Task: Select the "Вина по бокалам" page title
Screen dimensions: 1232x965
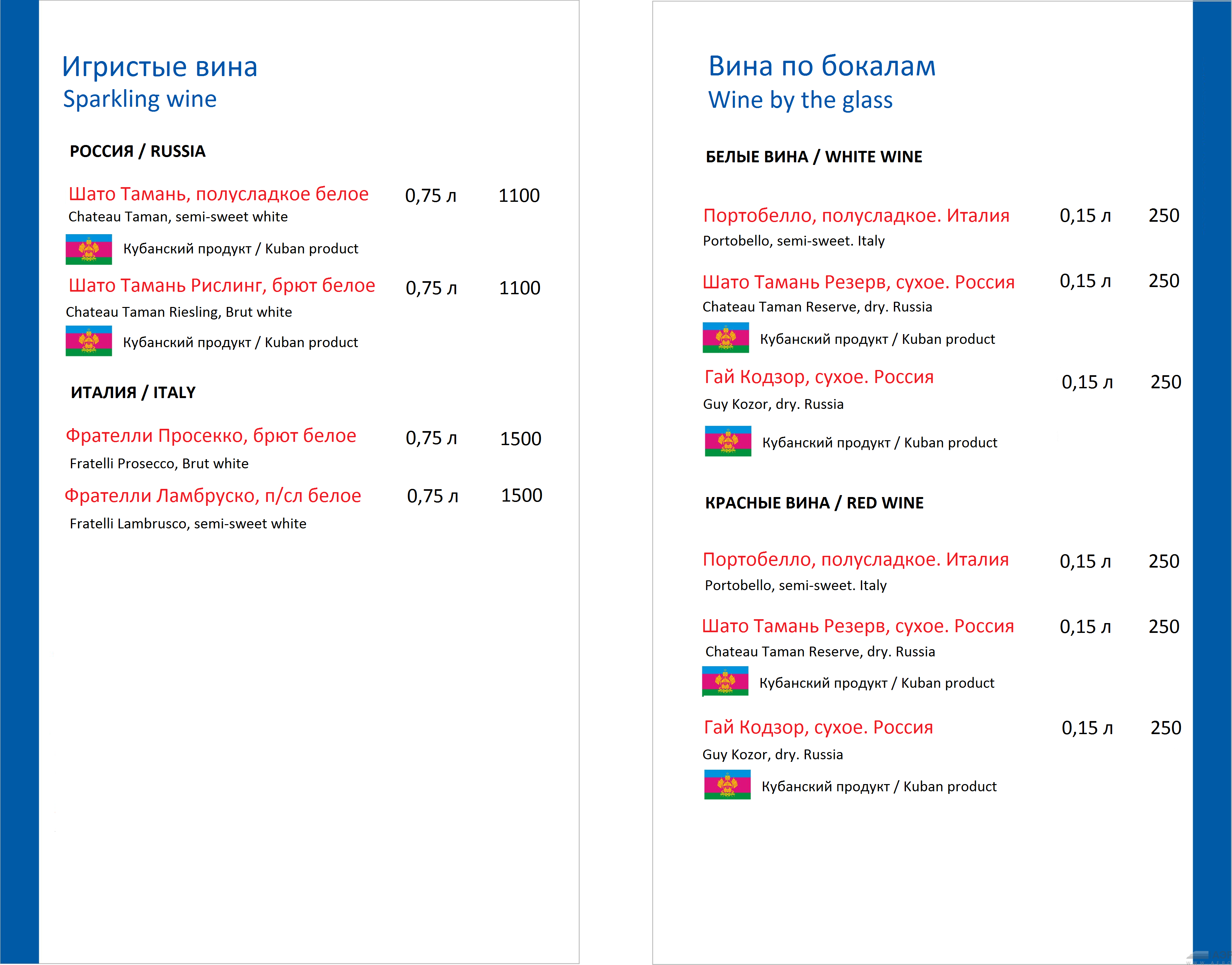Action: point(822,66)
